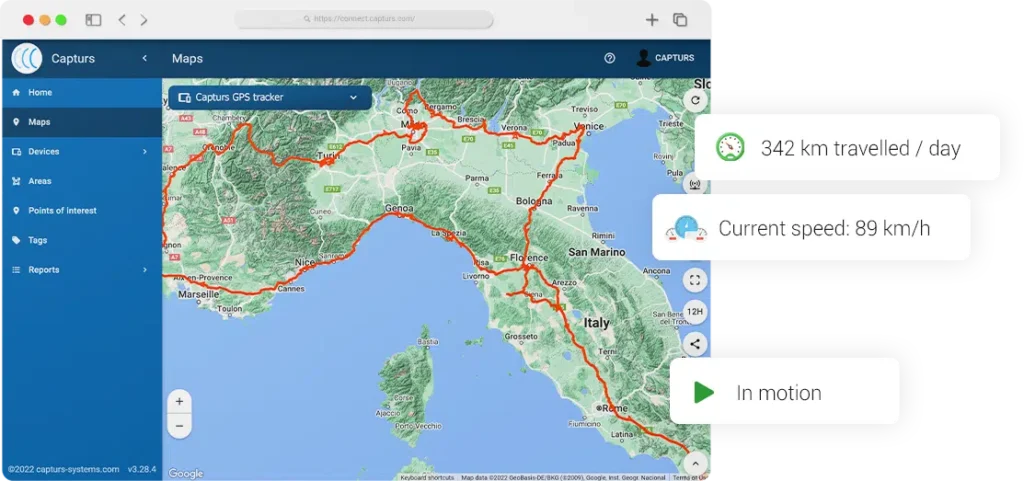Image resolution: width=1024 pixels, height=481 pixels.
Task: Open Tags in the sidebar
Action: [x=82, y=240]
